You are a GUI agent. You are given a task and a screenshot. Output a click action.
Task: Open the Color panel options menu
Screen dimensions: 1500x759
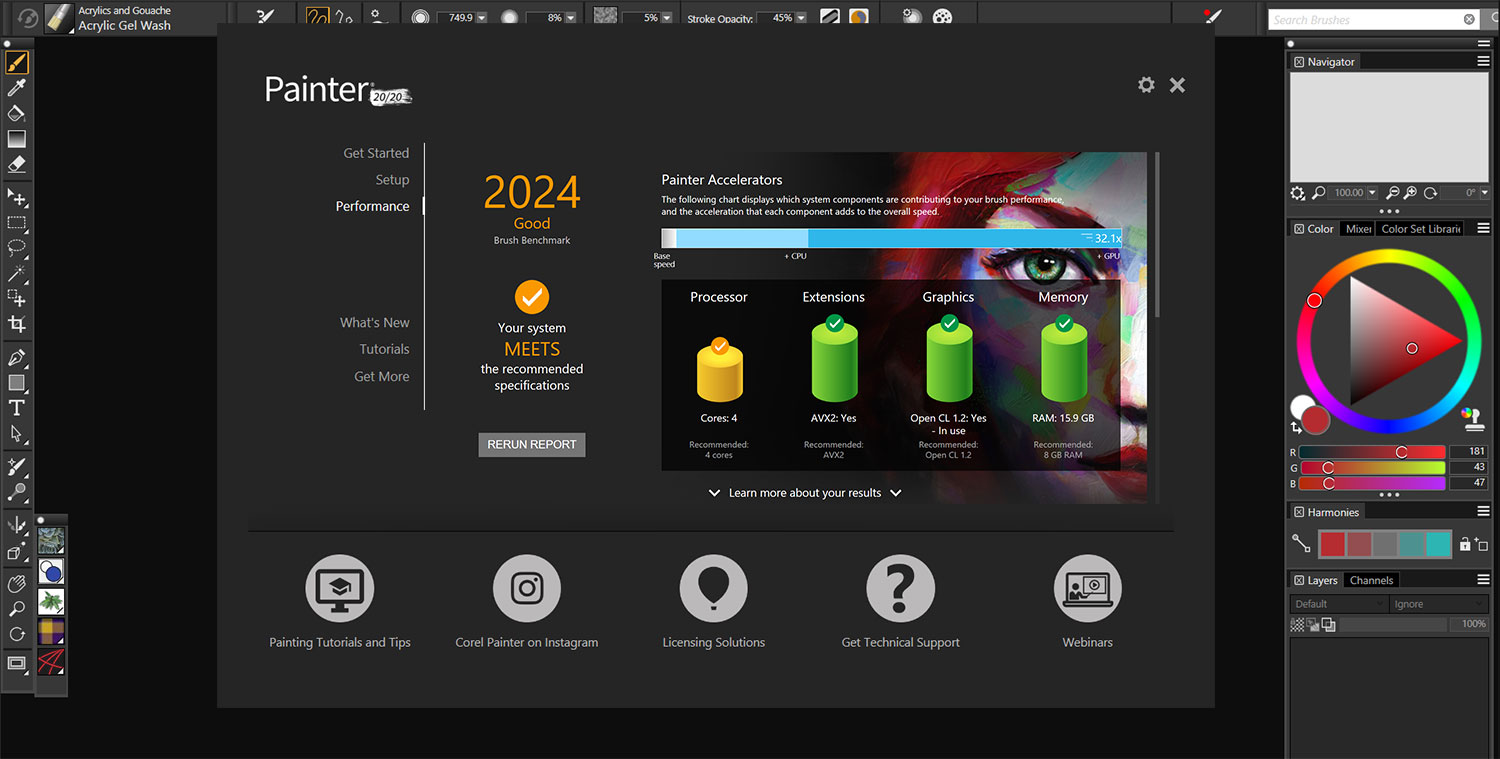tap(1483, 229)
